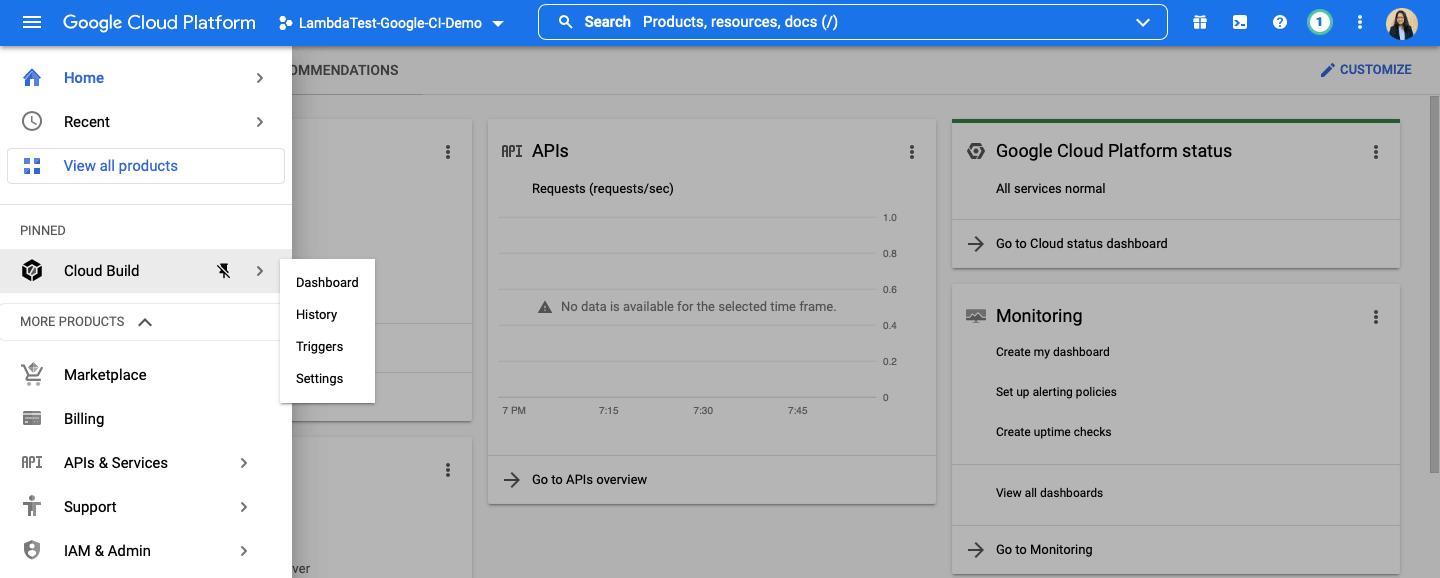1440x578 pixels.
Task: Click the CUSTOMIZE button
Action: 1366,69
